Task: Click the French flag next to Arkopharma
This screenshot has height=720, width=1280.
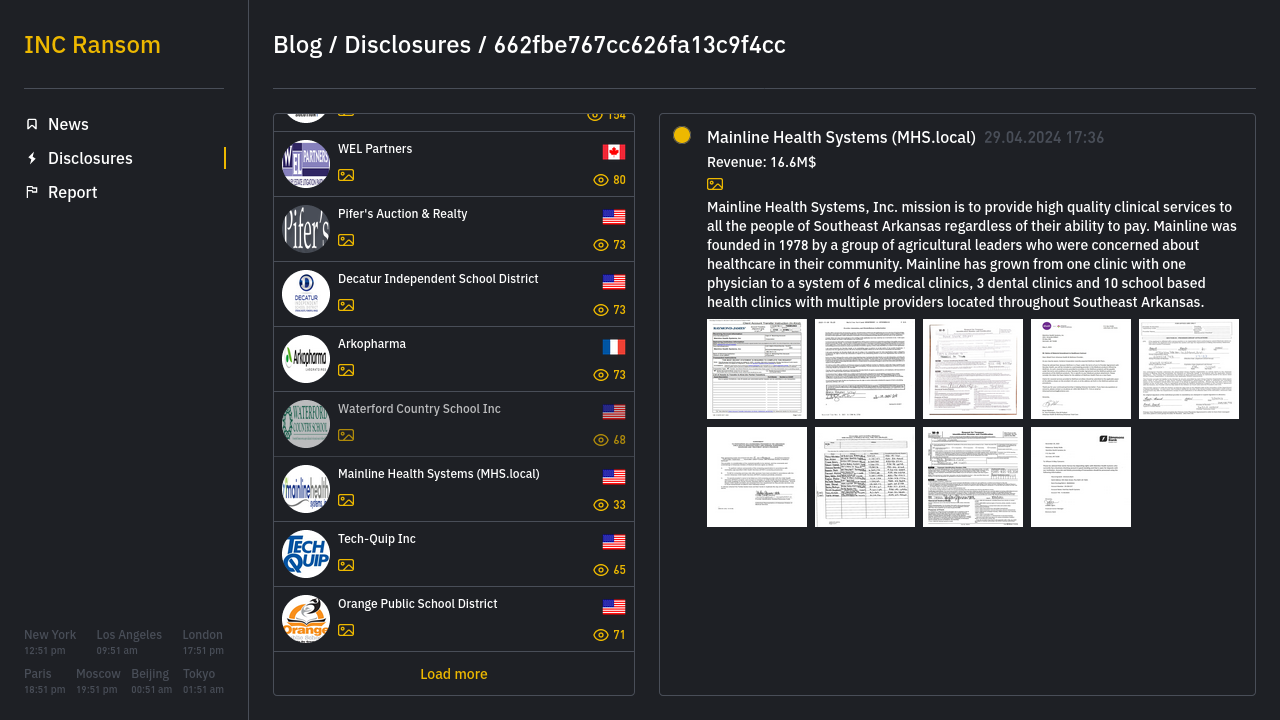Action: coord(614,347)
